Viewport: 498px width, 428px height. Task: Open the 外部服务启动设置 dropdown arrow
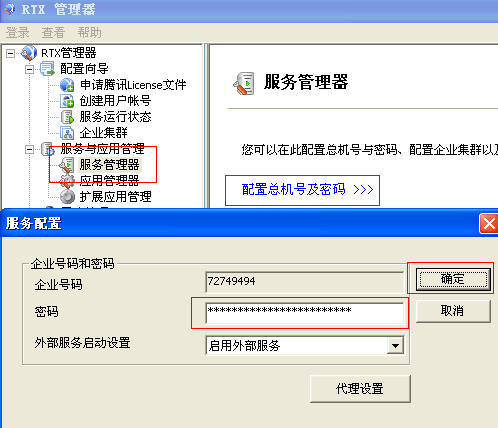point(395,345)
